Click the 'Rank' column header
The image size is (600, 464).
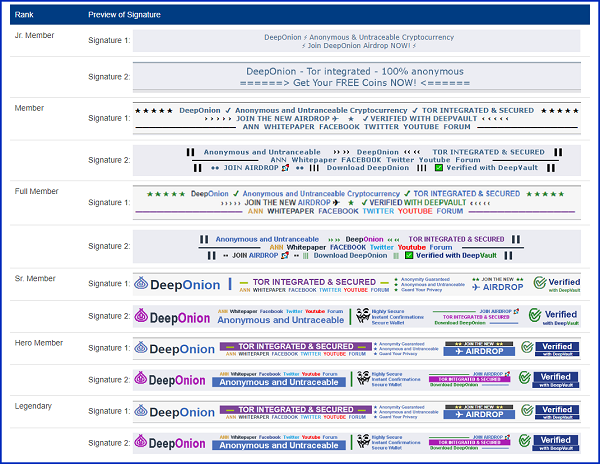click(x=24, y=15)
